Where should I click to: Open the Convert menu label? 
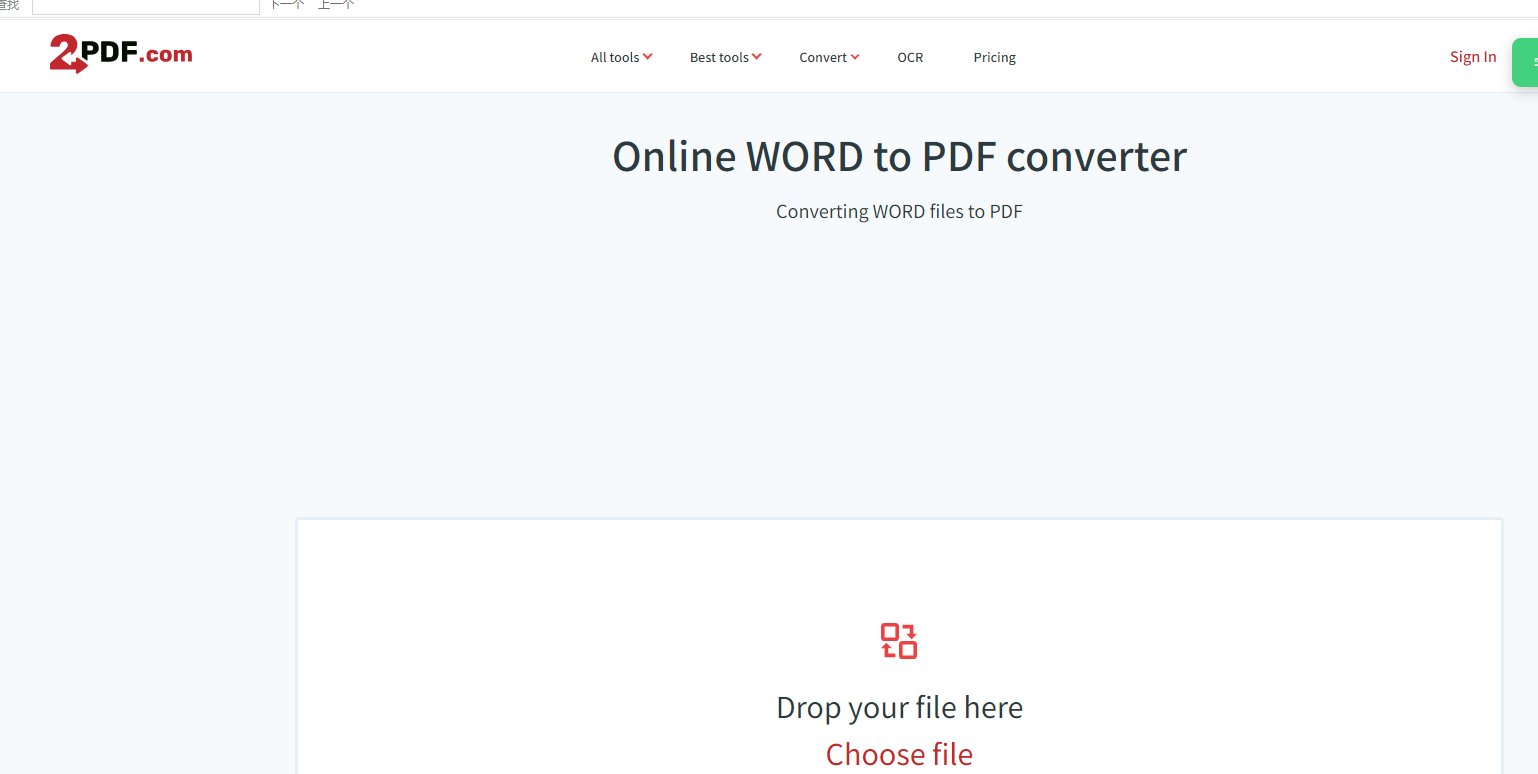tap(822, 58)
